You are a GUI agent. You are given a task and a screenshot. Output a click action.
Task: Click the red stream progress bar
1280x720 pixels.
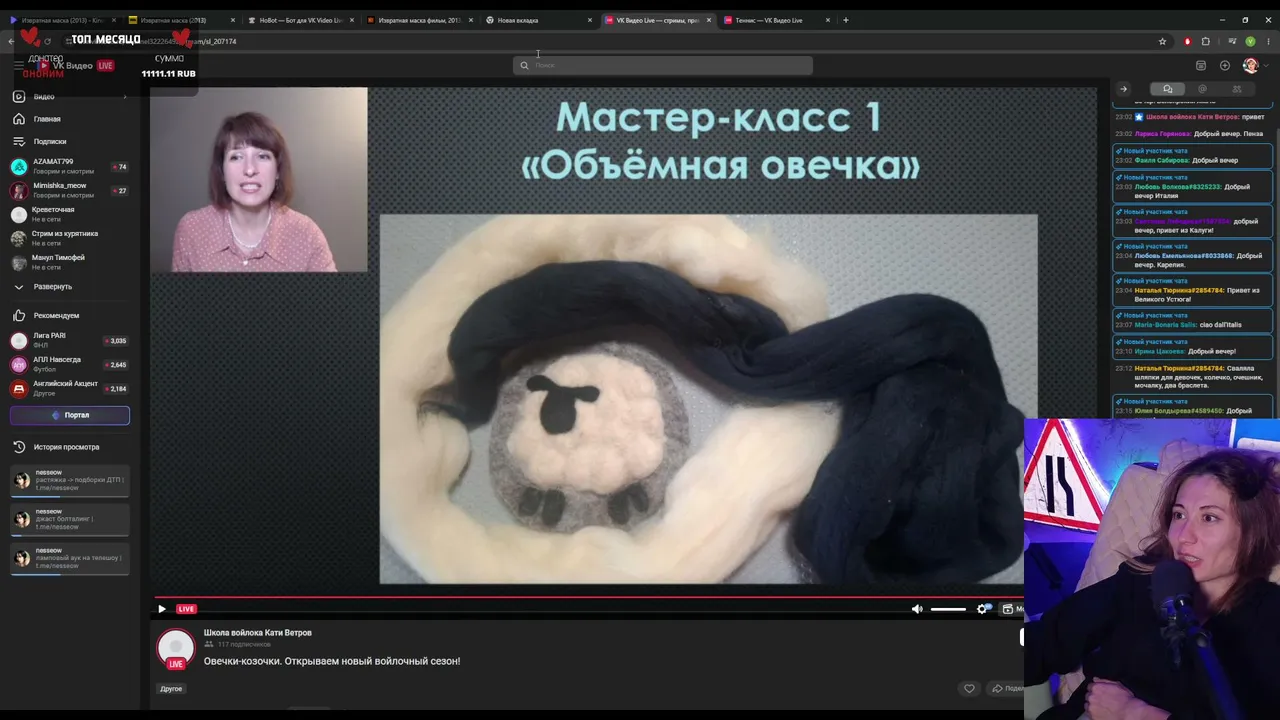coord(587,597)
